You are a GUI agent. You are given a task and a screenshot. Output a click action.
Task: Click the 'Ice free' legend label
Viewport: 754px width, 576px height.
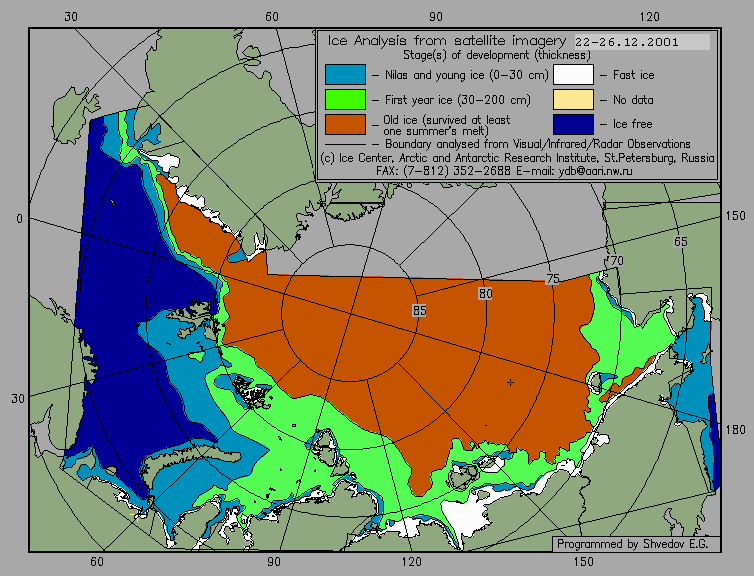(x=632, y=124)
